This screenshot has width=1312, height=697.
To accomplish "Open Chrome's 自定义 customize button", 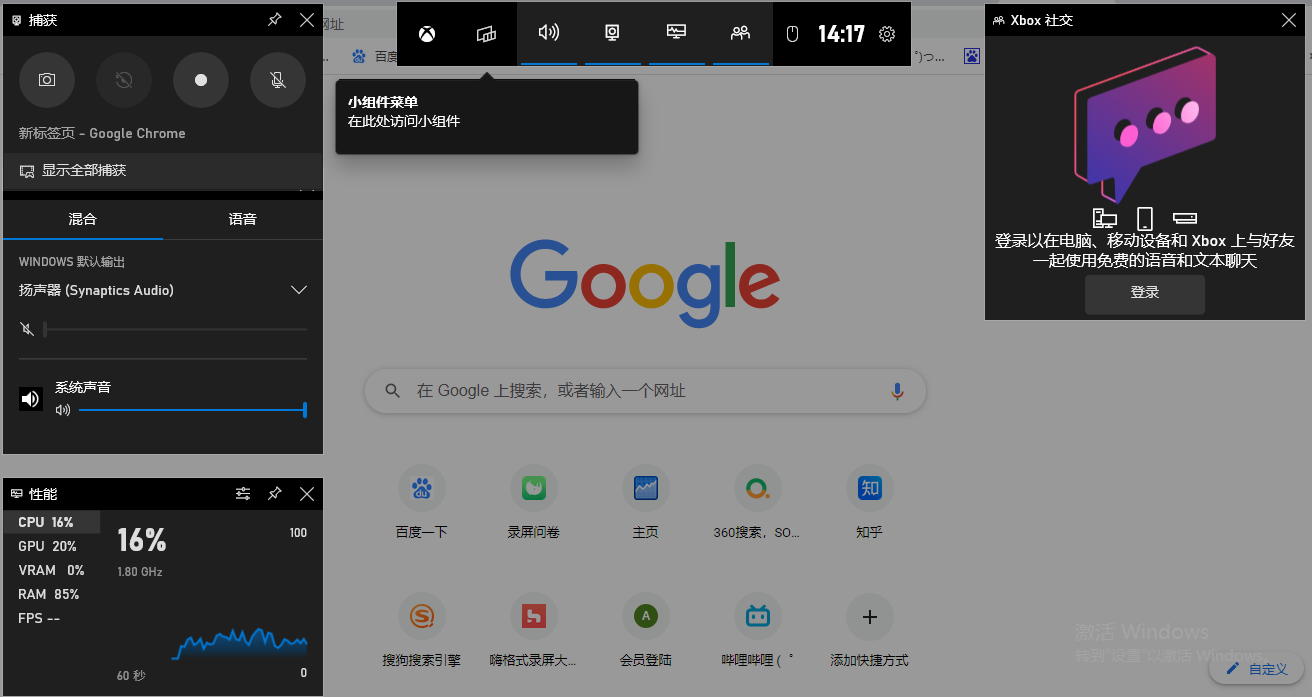I will 1258,669.
